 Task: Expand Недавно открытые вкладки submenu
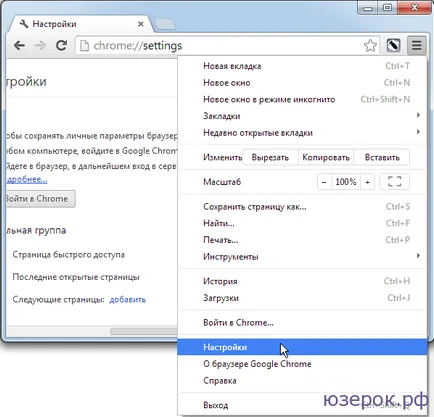[x=302, y=133]
